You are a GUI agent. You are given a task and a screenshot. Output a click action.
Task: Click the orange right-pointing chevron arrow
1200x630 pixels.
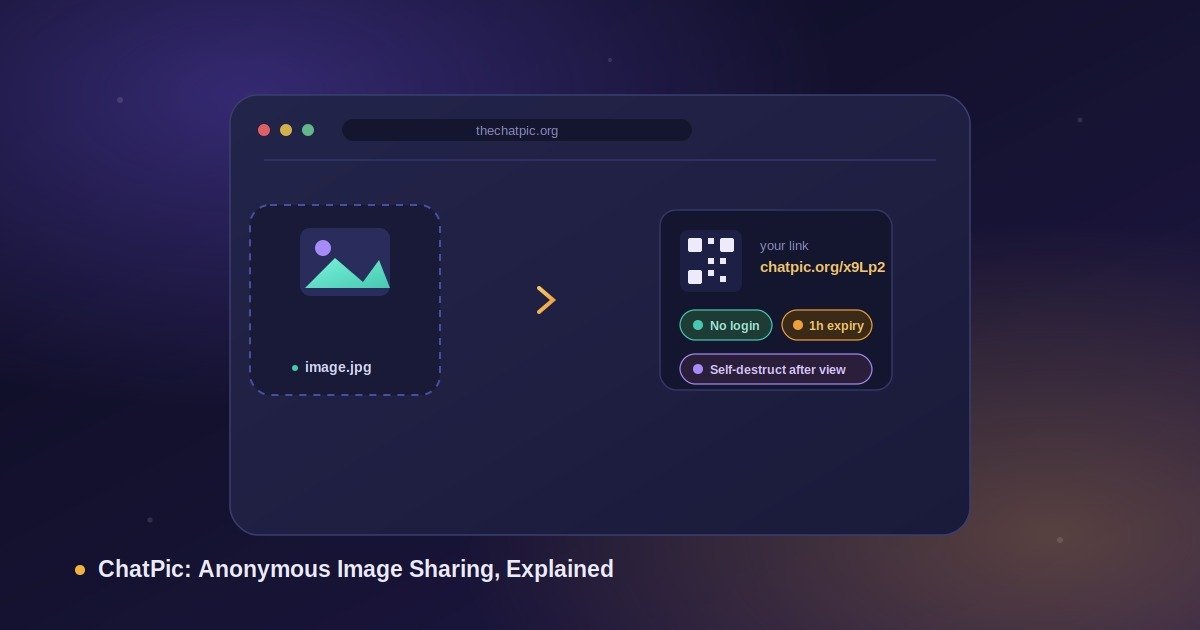pyautogui.click(x=546, y=300)
